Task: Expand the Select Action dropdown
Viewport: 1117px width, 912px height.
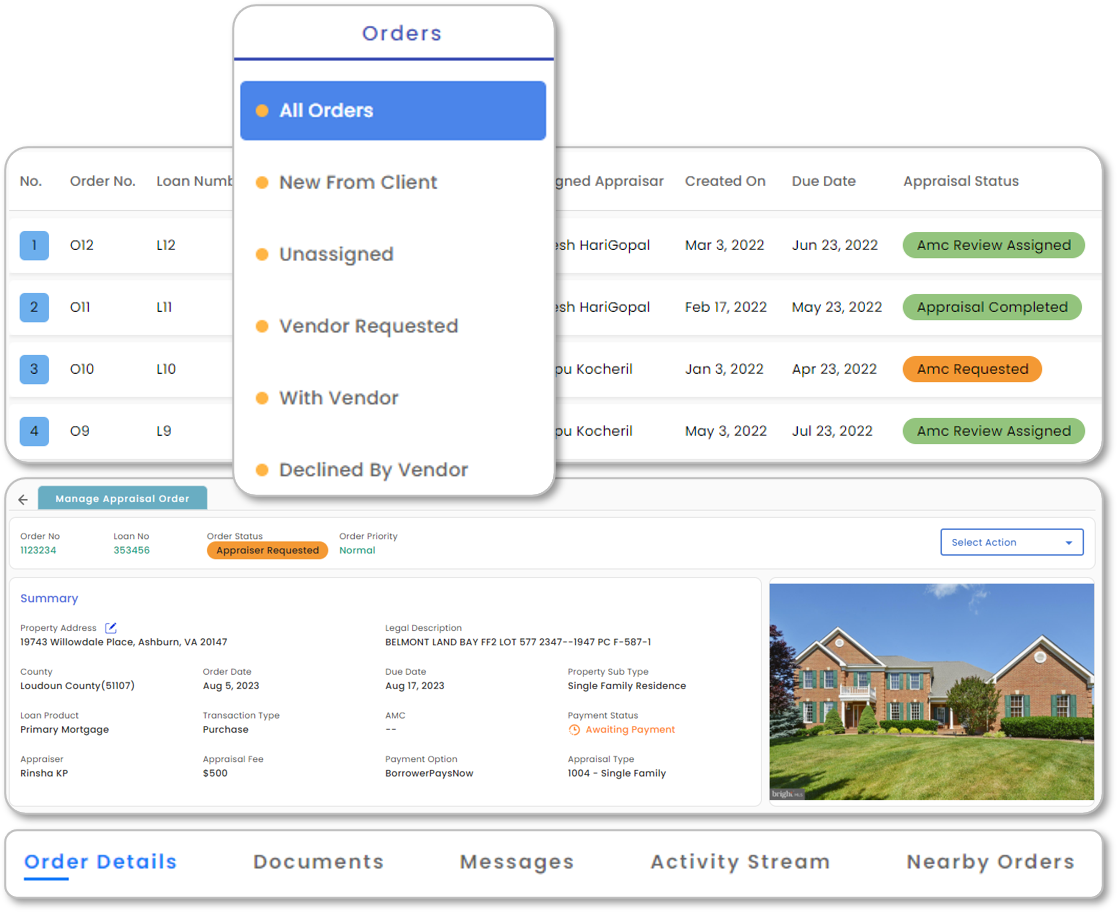Action: tap(1011, 541)
